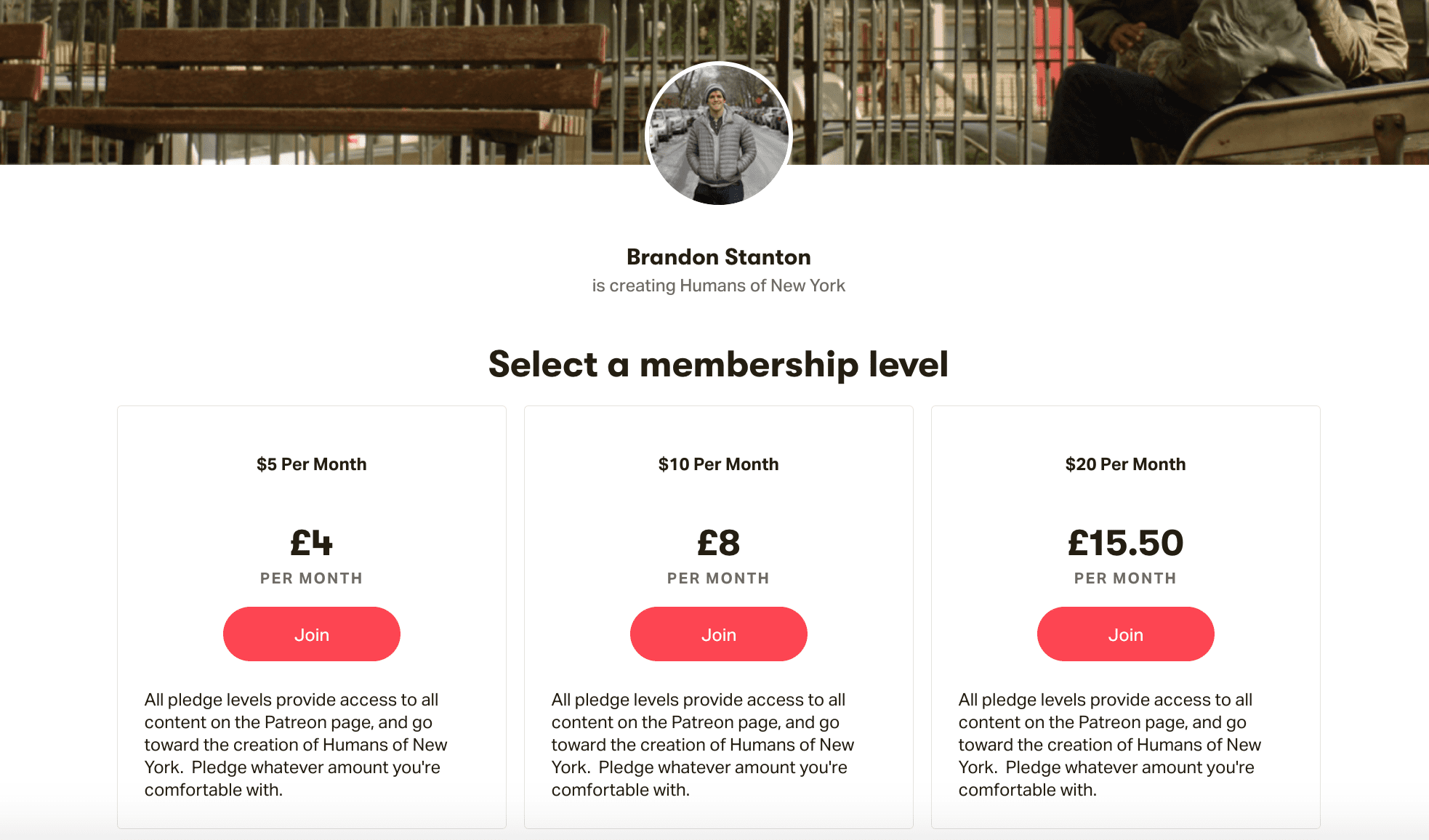Click the £15.50 price amount
This screenshot has width=1429, height=840.
(x=1125, y=543)
